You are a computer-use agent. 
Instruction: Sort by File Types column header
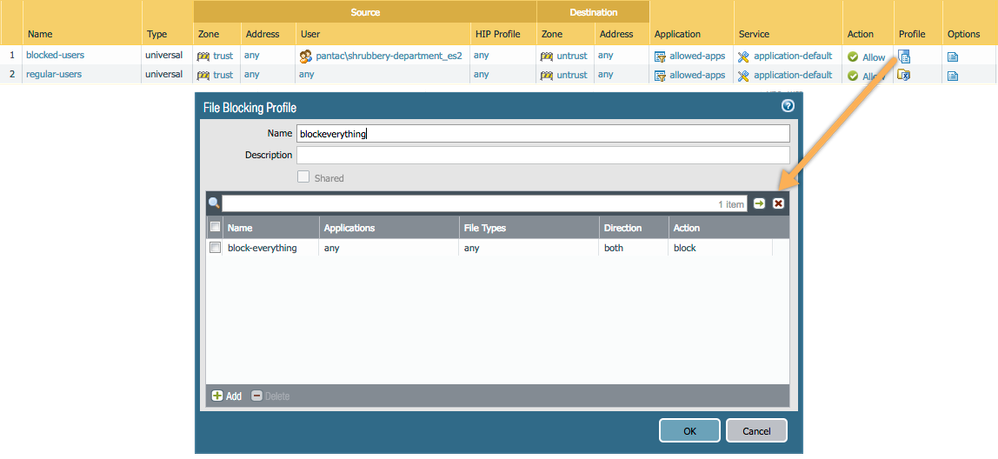[485, 228]
